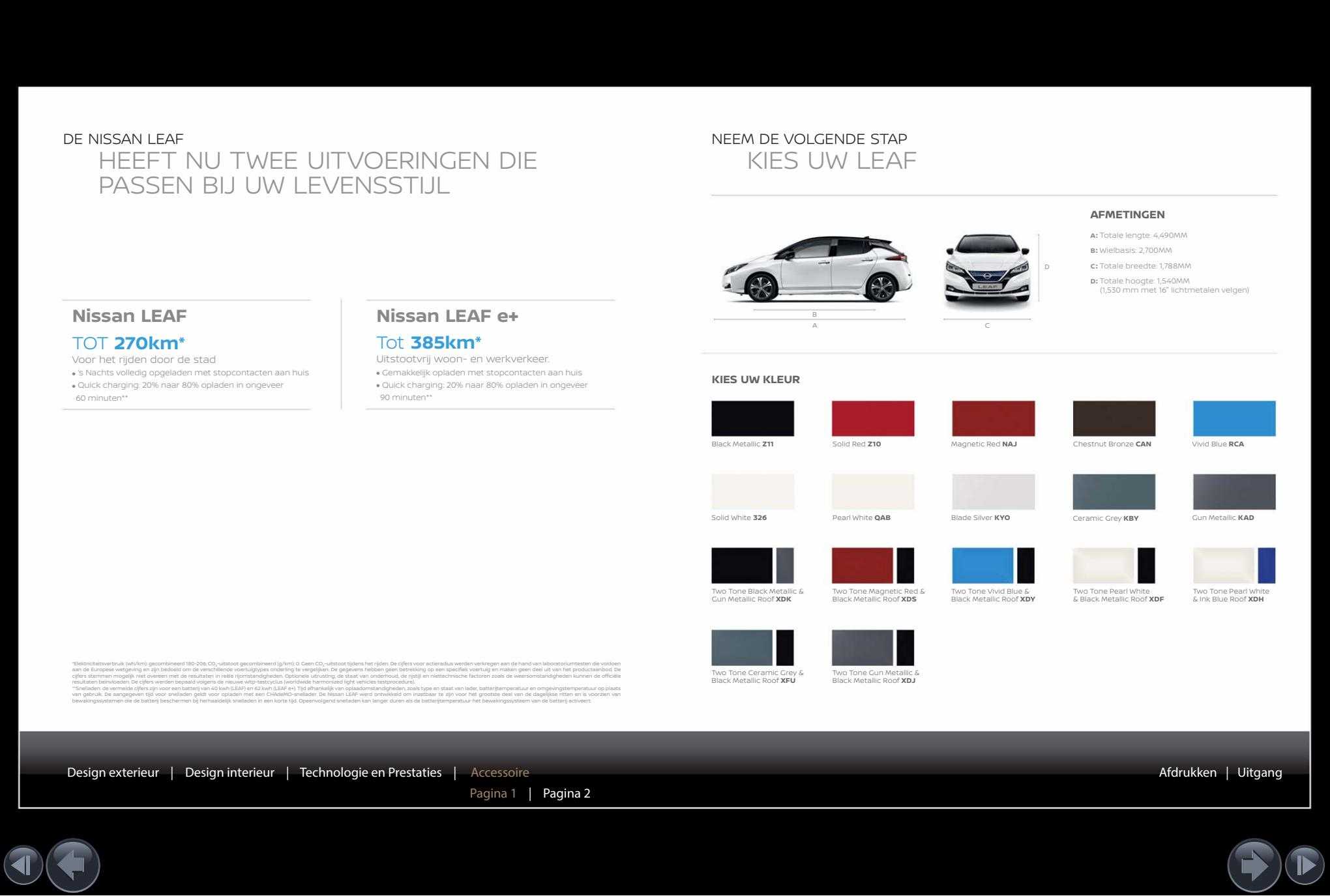1330x896 pixels.
Task: Click the previous page arrow button
Action: [73, 865]
